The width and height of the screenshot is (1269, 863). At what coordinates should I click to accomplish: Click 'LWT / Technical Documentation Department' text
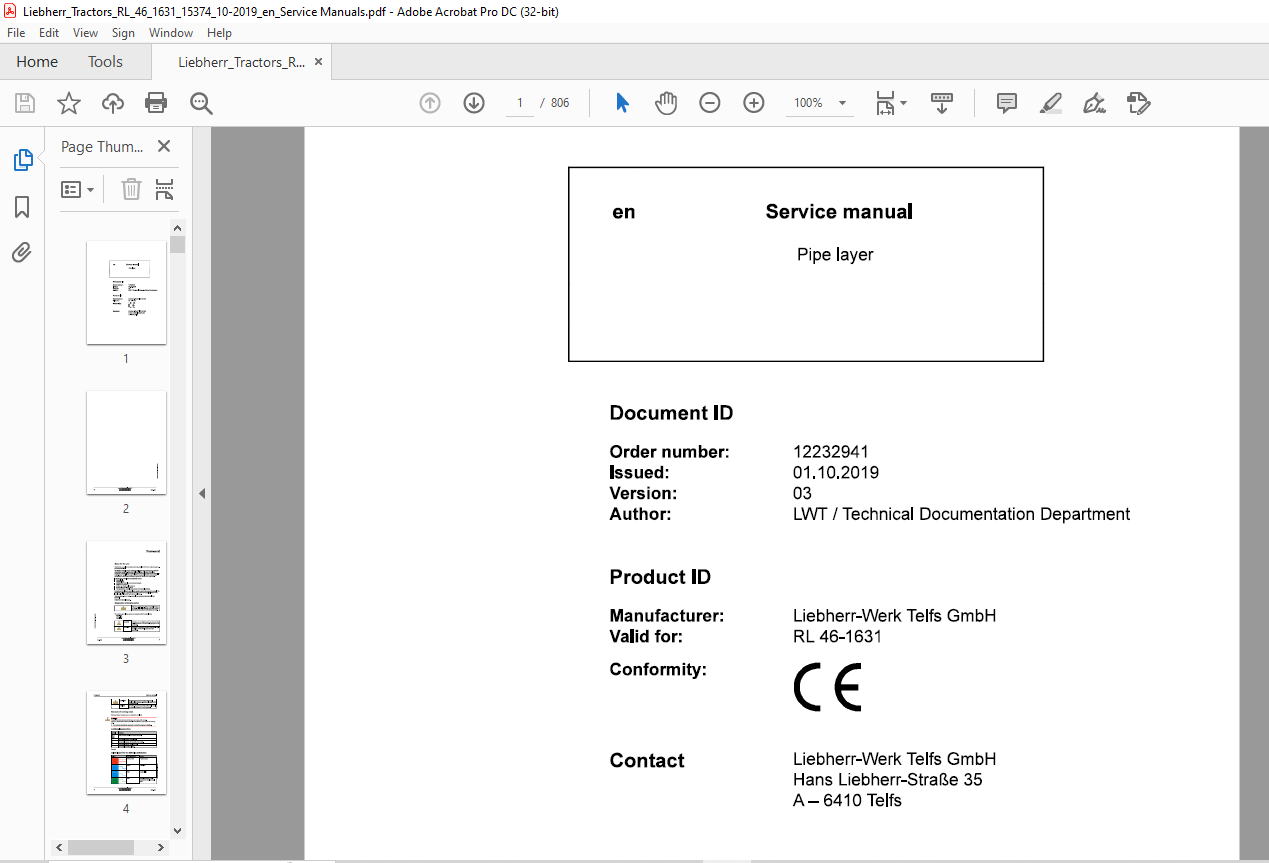click(x=961, y=514)
